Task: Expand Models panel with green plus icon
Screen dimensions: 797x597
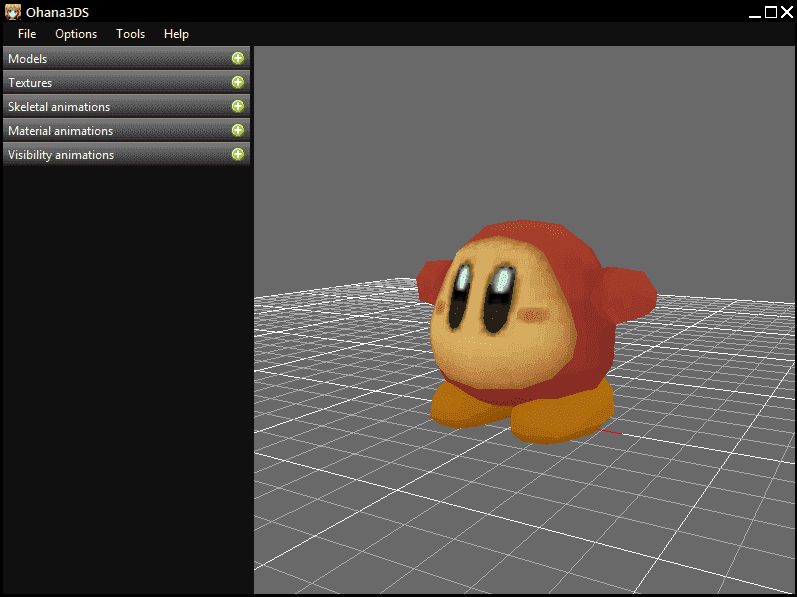Action: coord(238,58)
